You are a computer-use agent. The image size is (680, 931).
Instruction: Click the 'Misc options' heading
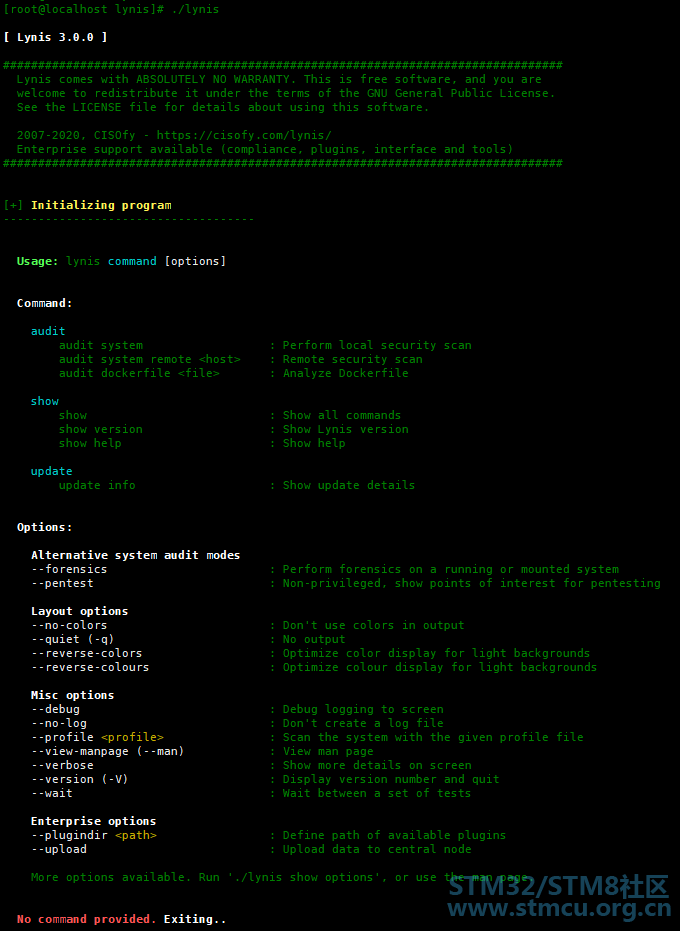(72, 695)
